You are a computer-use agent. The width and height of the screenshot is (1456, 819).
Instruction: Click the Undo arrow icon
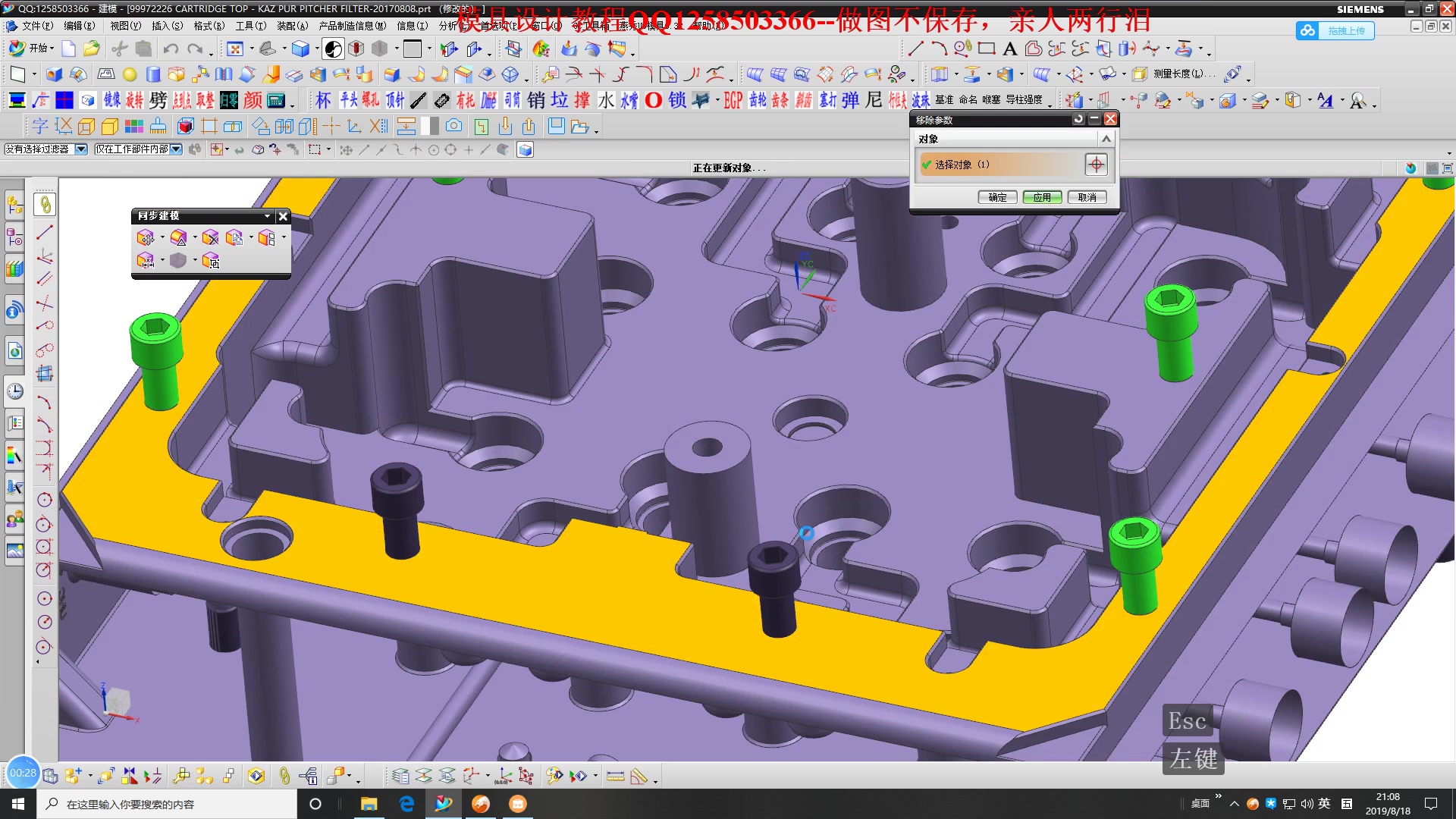tap(171, 49)
